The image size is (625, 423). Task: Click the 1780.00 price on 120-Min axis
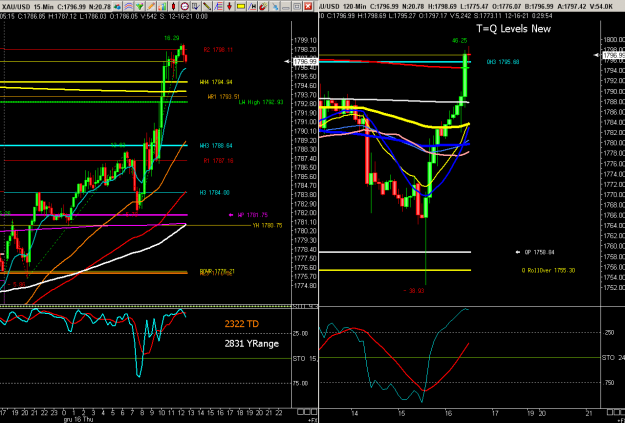click(x=614, y=143)
